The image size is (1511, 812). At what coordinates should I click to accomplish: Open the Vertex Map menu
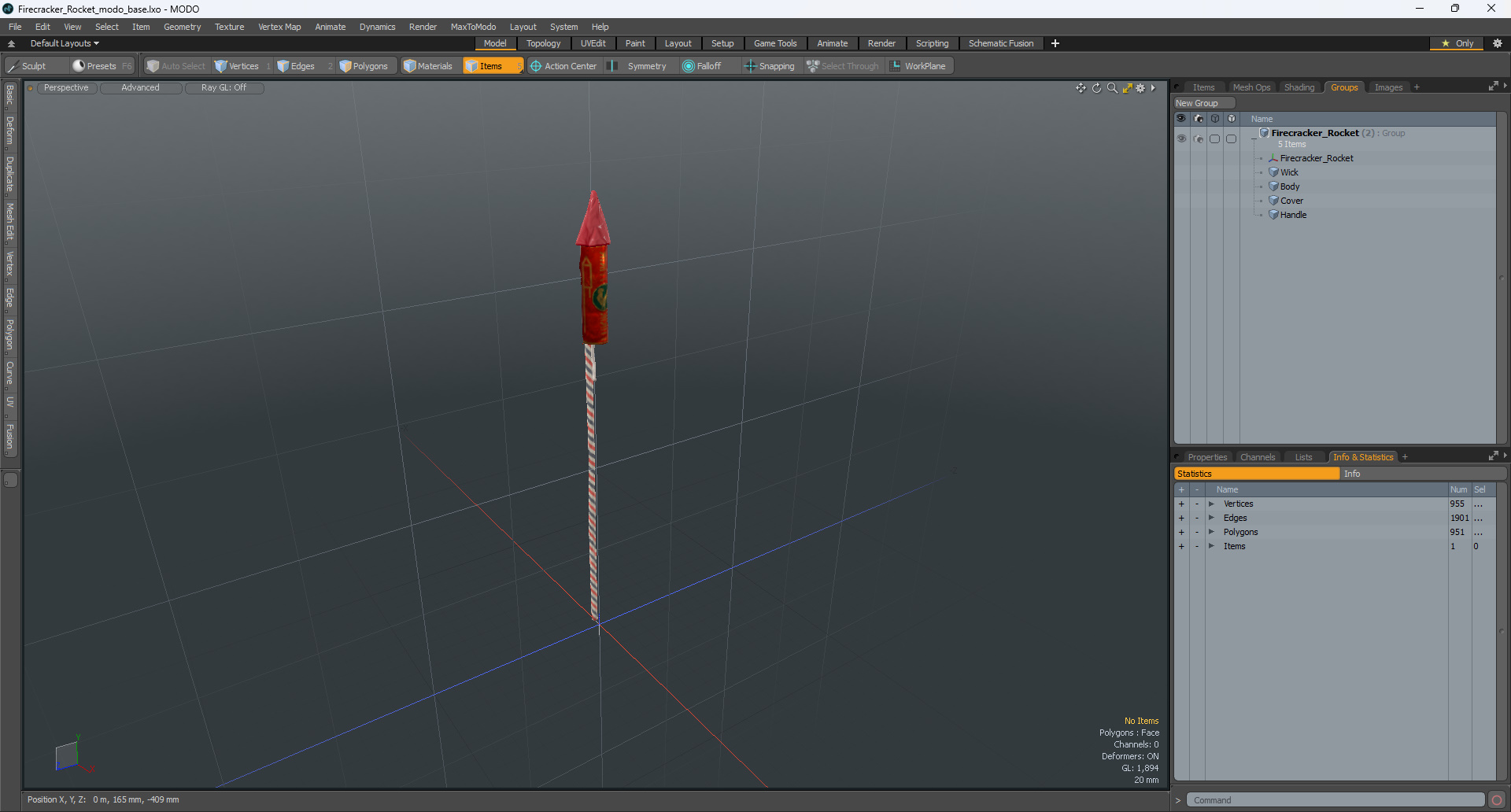[x=279, y=27]
